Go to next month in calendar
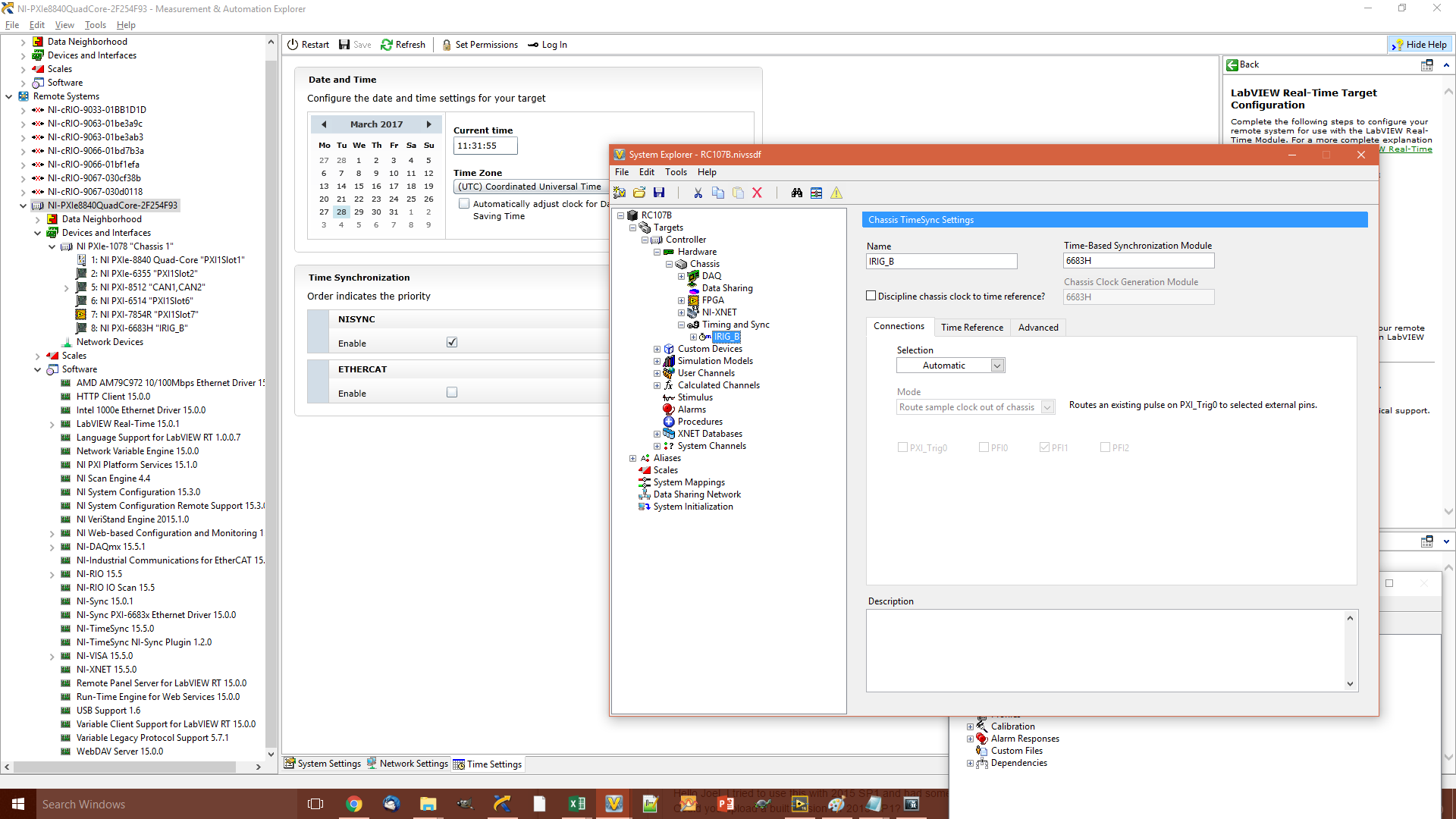The height and width of the screenshot is (819, 1456). (x=428, y=124)
